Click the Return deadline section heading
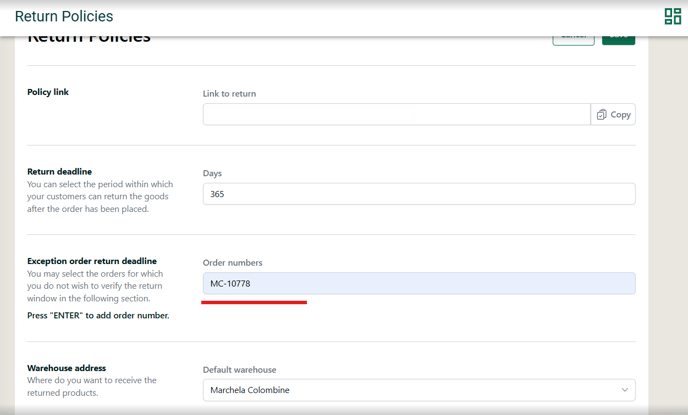This screenshot has height=415, width=688. coord(59,172)
